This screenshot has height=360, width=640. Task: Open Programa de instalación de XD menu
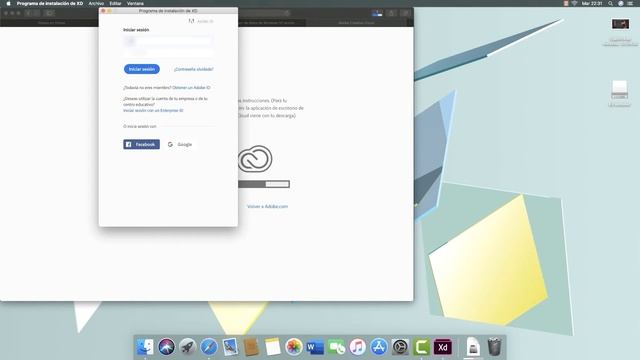(49, 3)
